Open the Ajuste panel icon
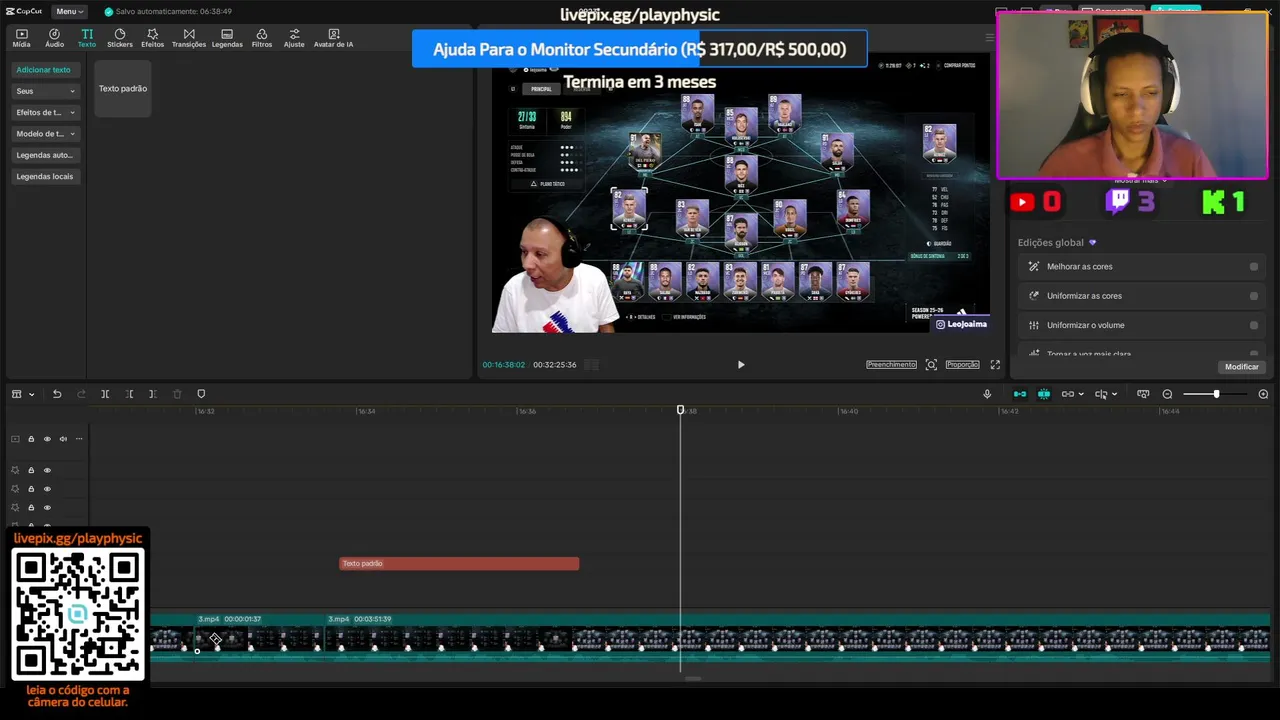Screen dimensions: 1280x720 click(294, 38)
